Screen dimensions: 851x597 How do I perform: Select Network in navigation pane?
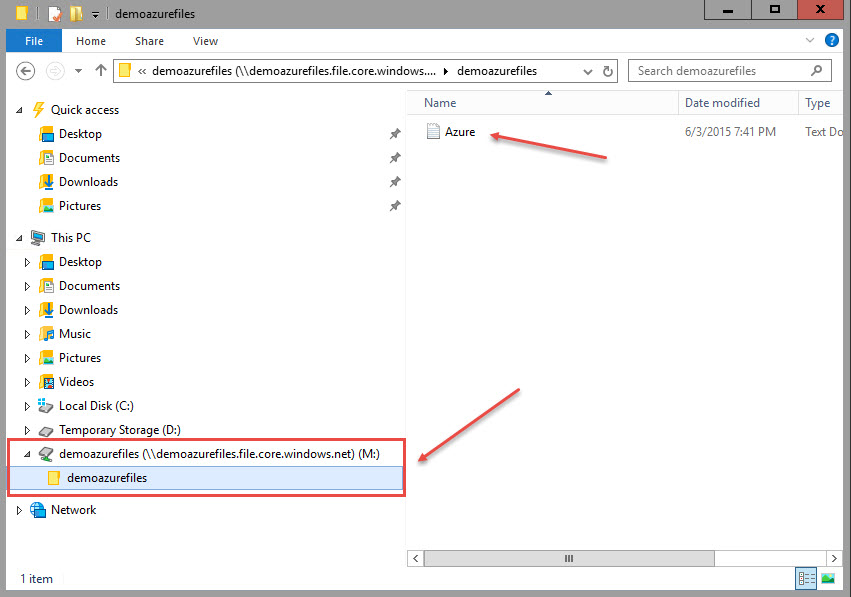73,510
